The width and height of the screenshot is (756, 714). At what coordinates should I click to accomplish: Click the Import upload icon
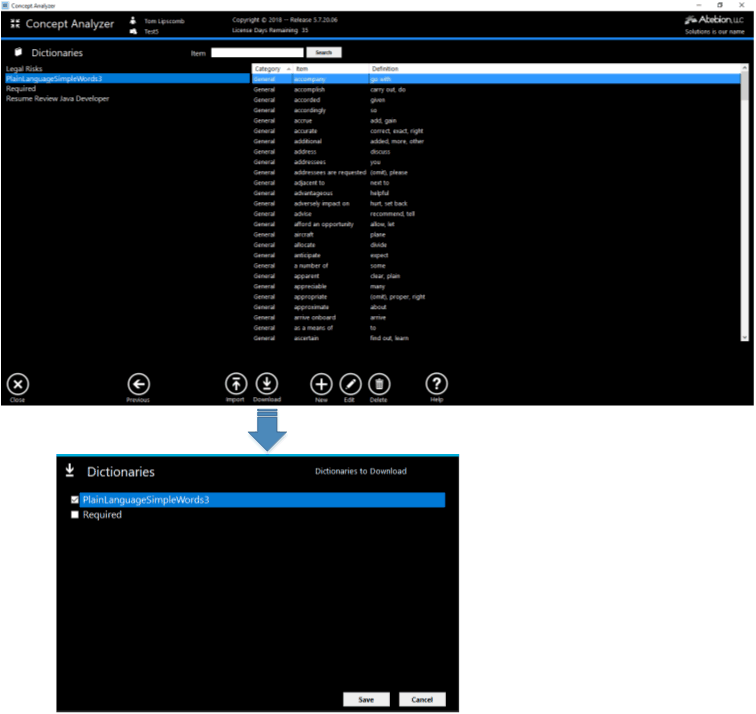click(x=236, y=384)
